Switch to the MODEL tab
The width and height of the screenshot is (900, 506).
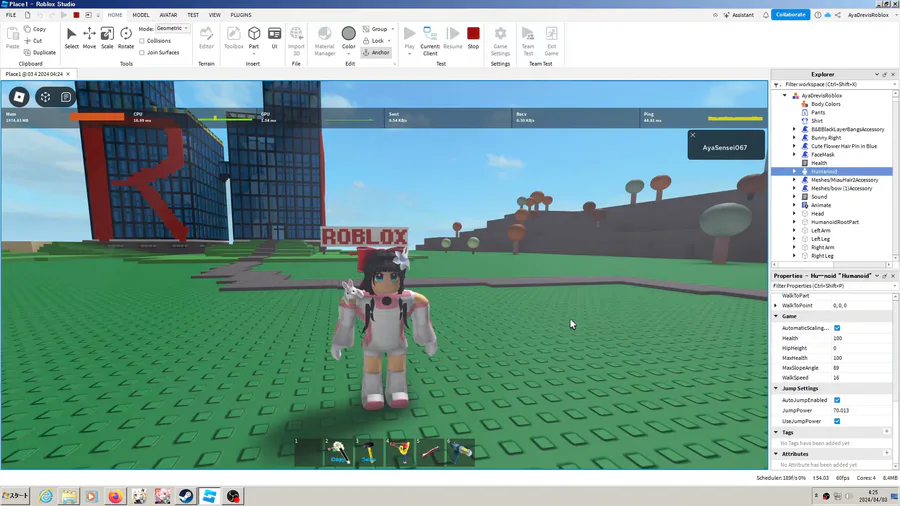[141, 15]
